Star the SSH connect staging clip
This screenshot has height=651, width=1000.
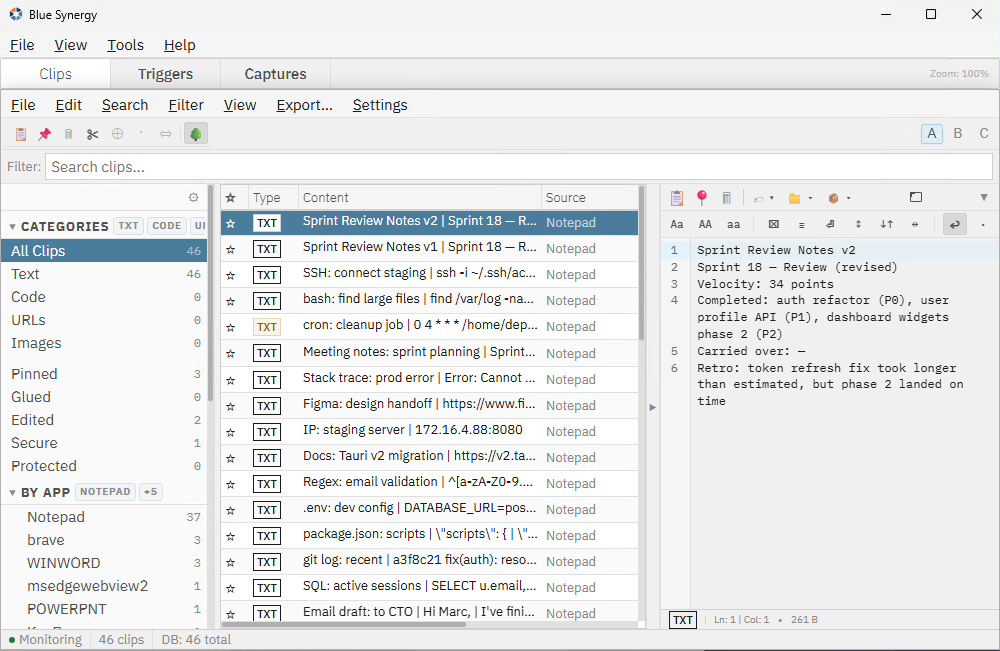[x=232, y=274]
